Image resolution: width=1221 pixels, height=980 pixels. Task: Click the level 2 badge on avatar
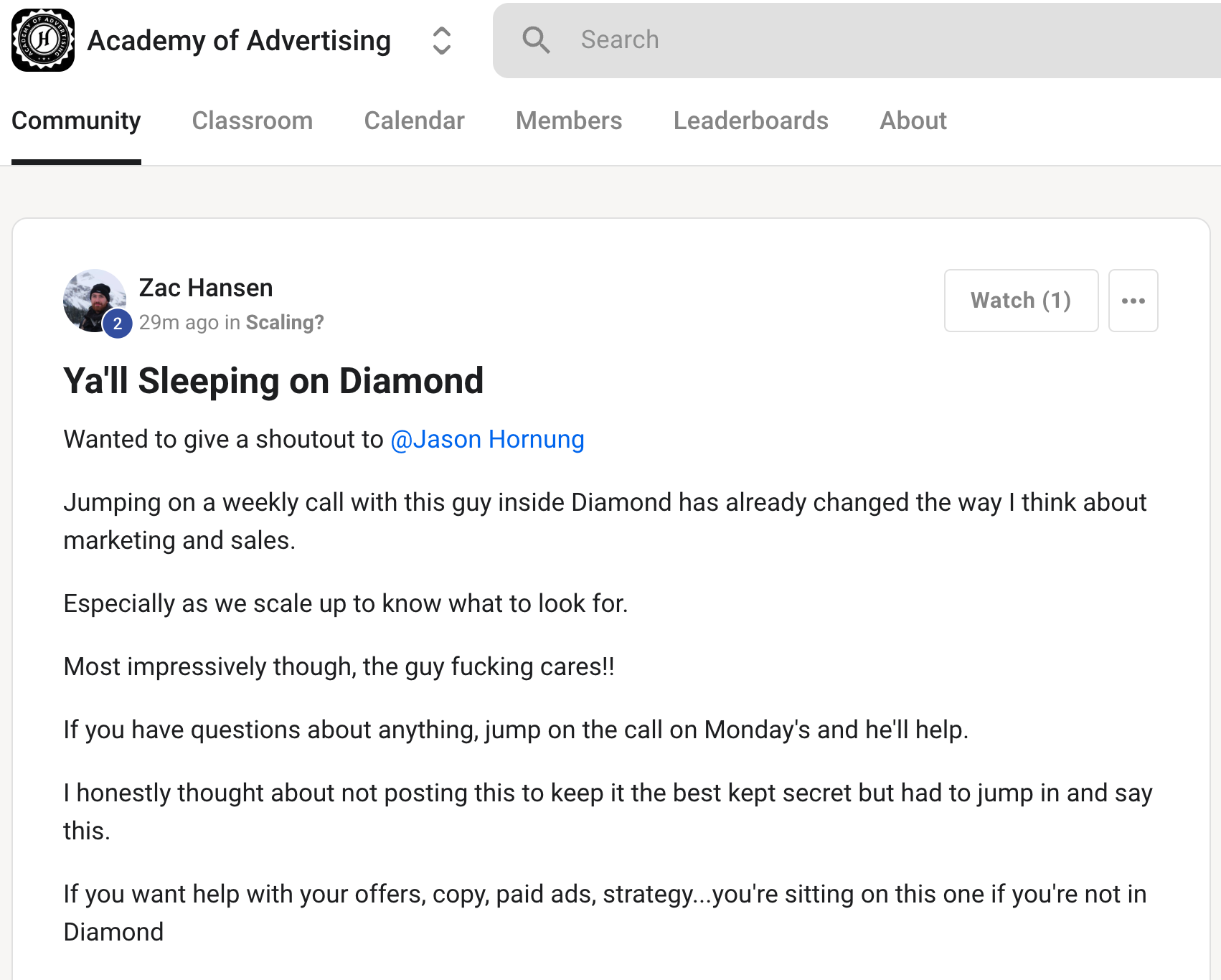[118, 324]
